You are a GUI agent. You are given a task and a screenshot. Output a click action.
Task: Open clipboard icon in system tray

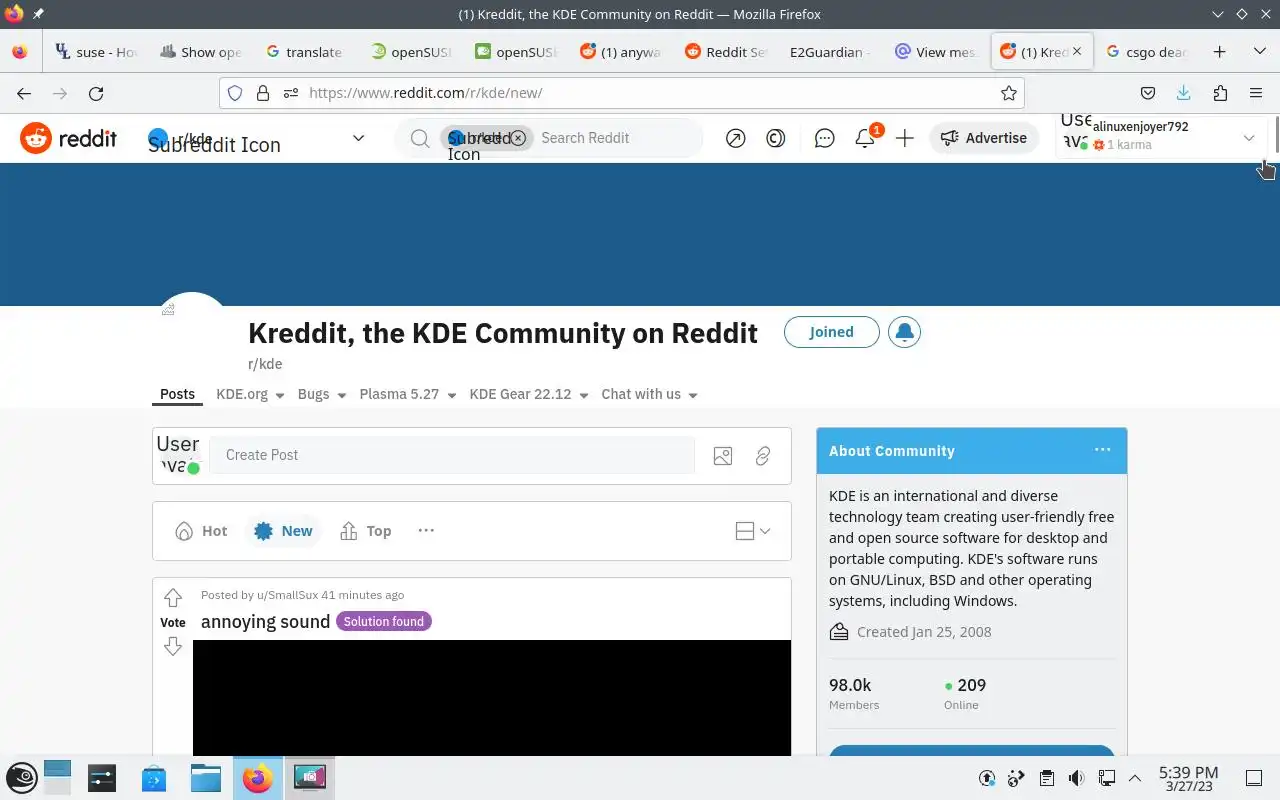[1046, 778]
